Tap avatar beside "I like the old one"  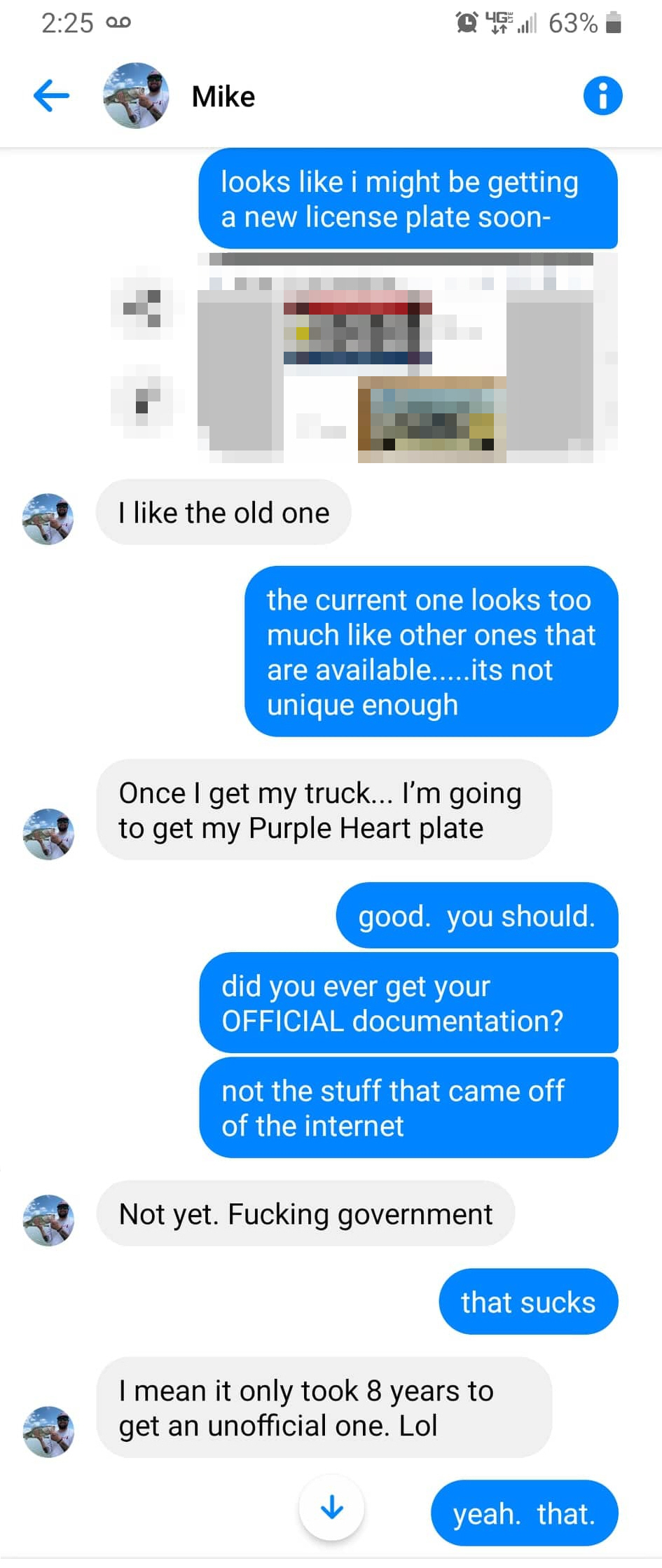[48, 519]
